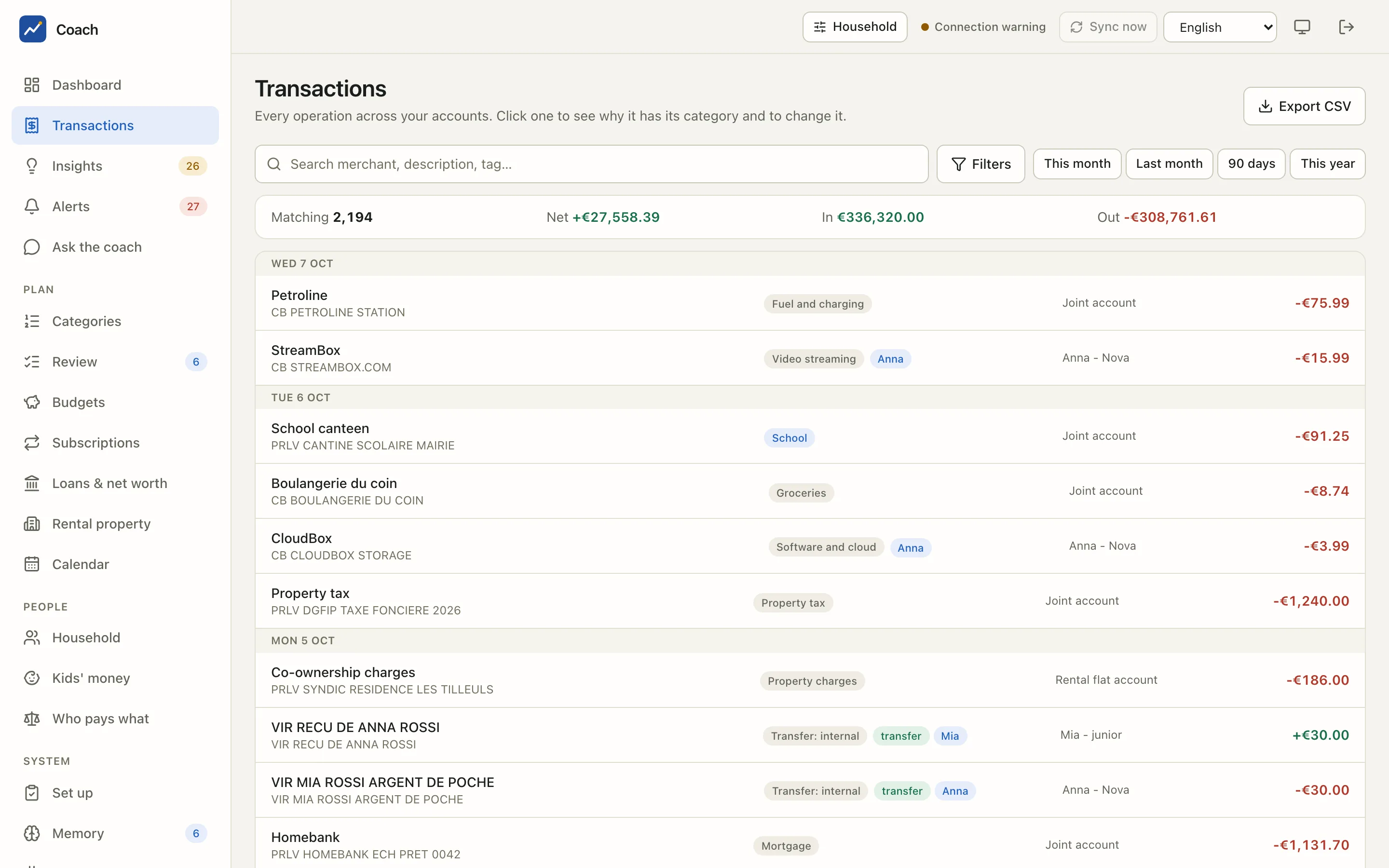Open the Insights lightbulb item

point(115,166)
